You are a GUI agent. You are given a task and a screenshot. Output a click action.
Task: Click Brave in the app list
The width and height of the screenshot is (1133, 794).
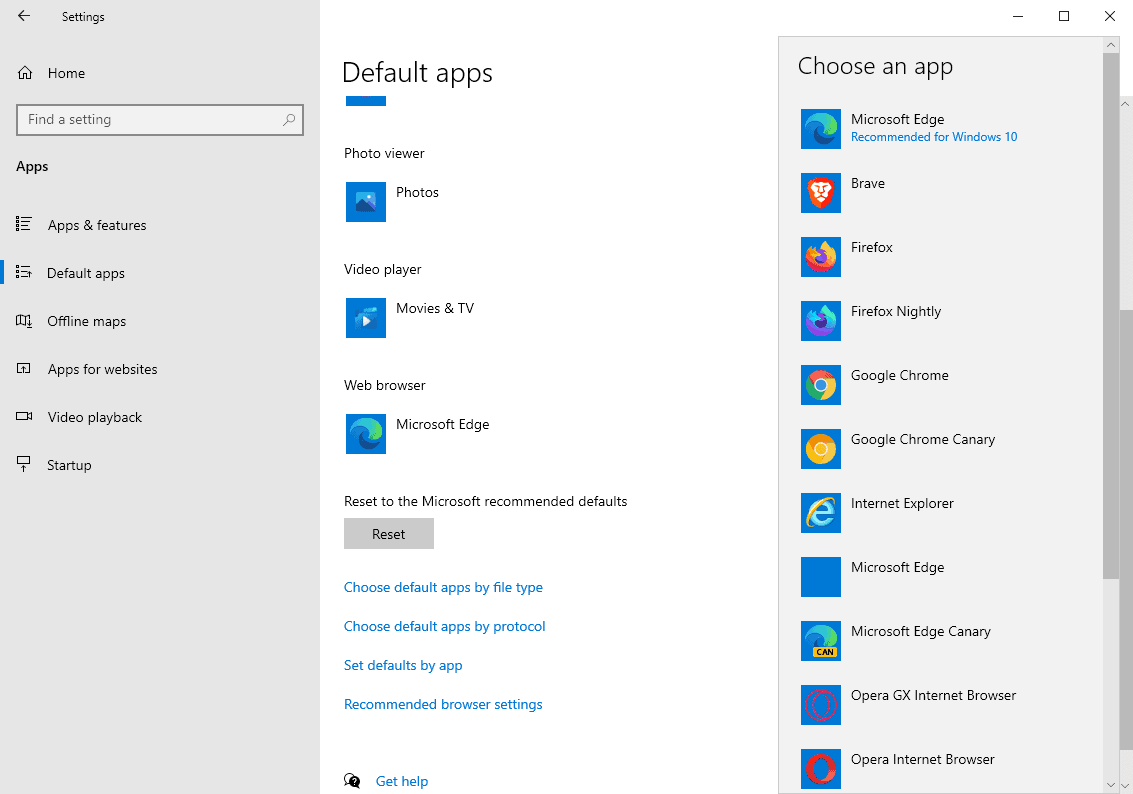(x=867, y=184)
